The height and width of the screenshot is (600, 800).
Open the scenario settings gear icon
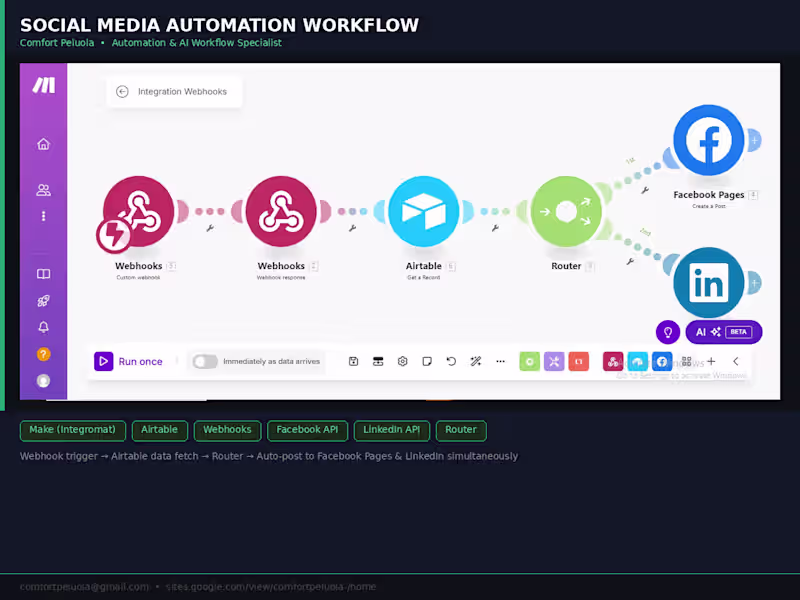(403, 361)
